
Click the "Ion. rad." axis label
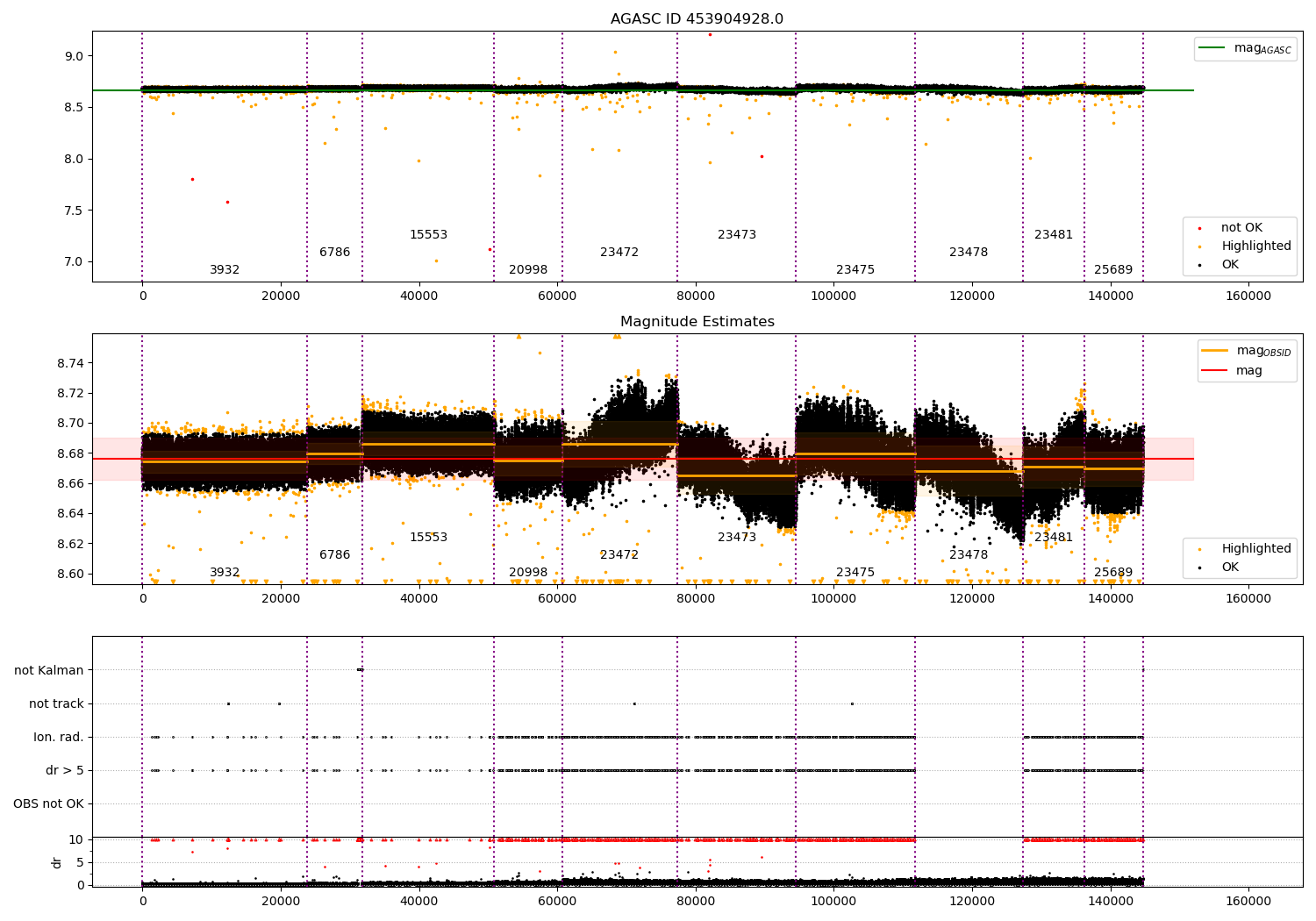(x=59, y=737)
